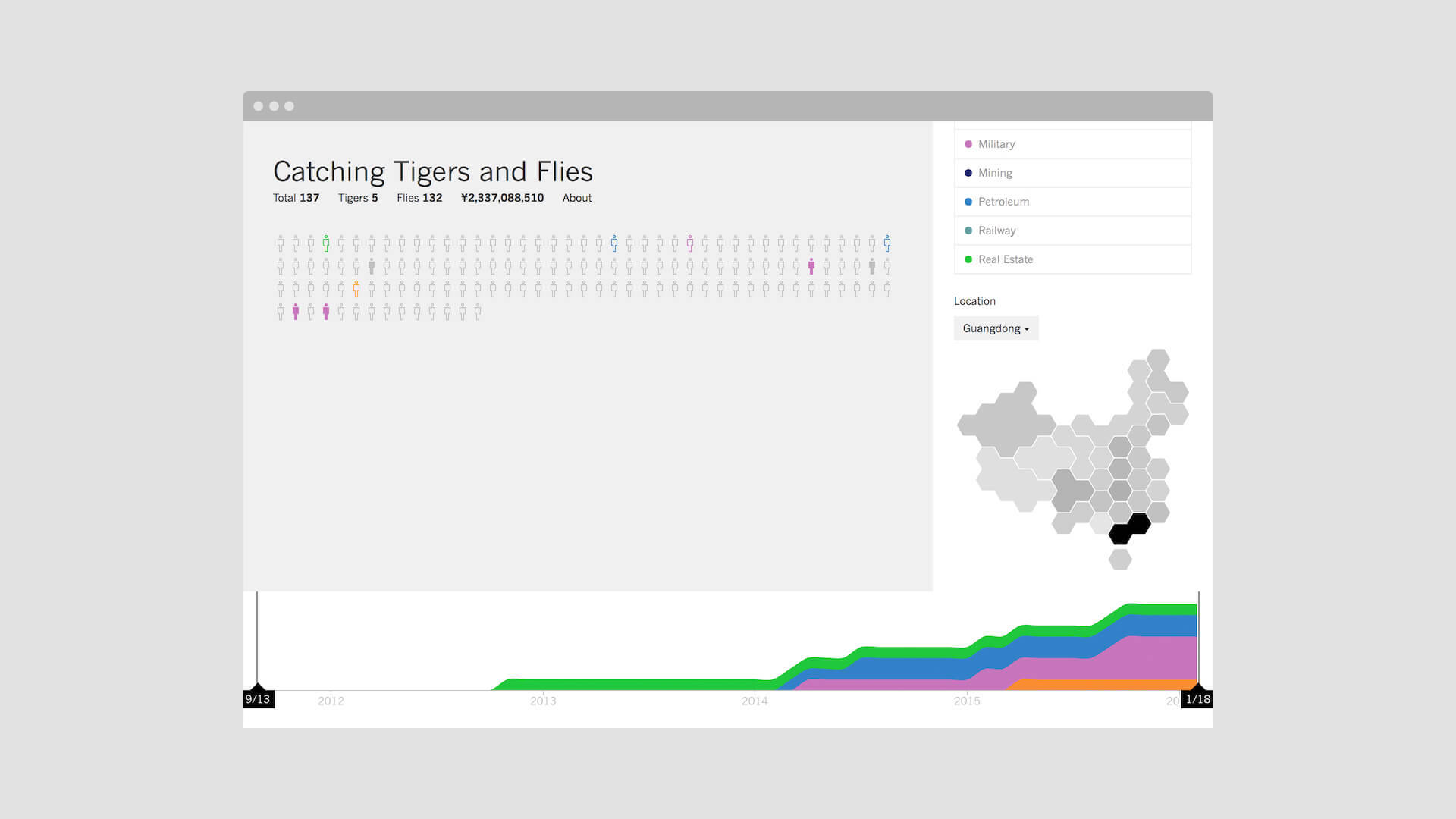This screenshot has height=819, width=1456.
Task: Open the Guangdong location dropdown
Action: pyautogui.click(x=996, y=328)
